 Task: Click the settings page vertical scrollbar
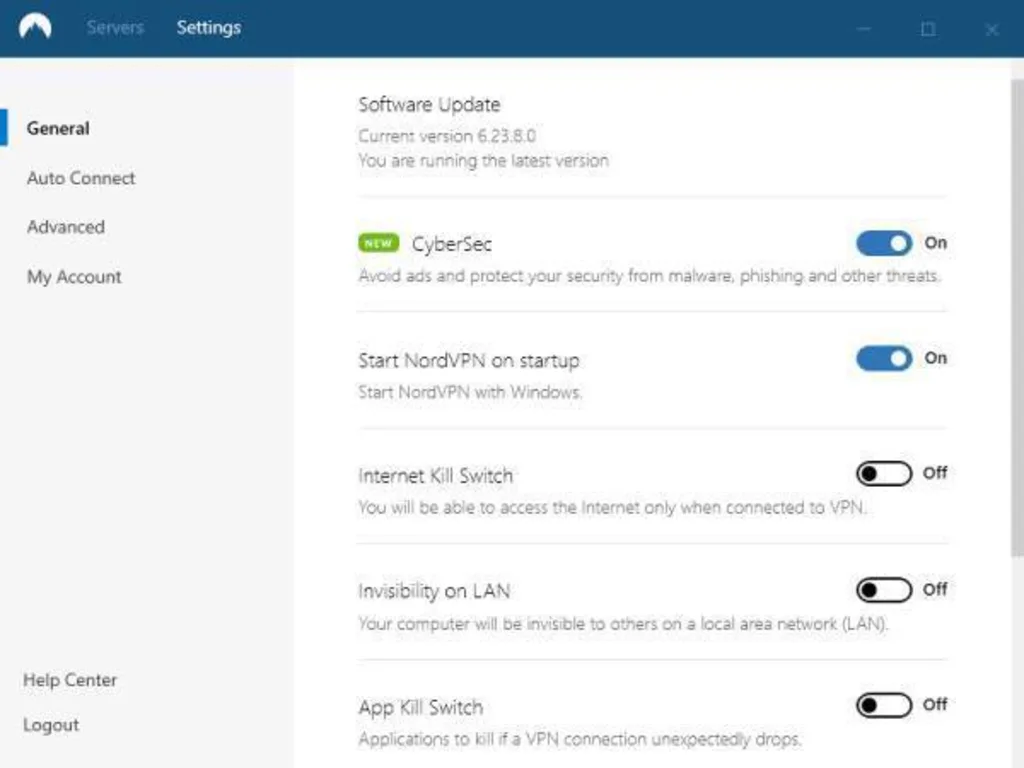(1018, 300)
